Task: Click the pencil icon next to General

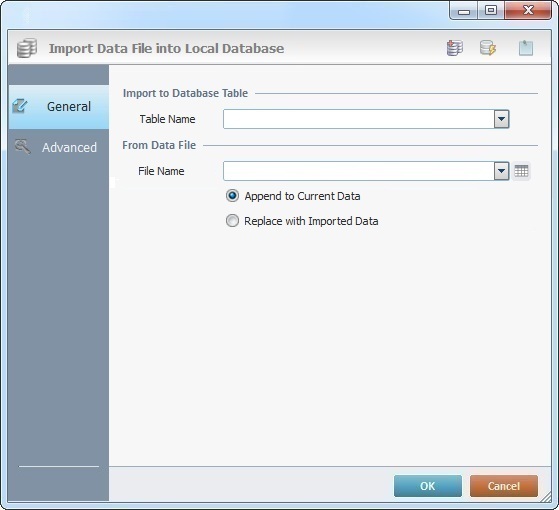Action: point(20,106)
